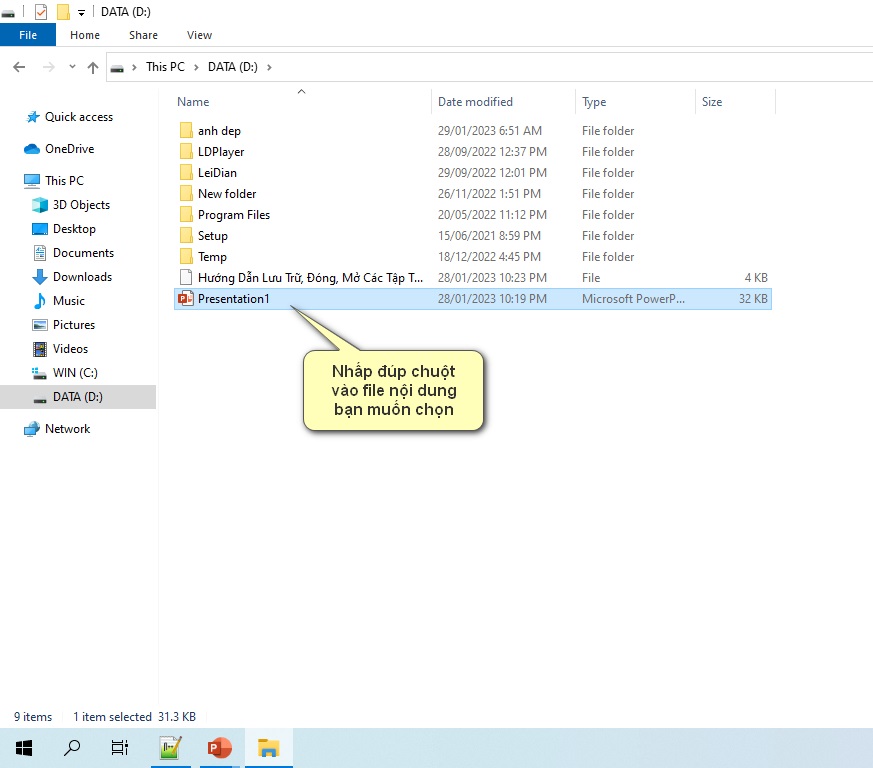The image size is (873, 768).
Task: Select the WIN (C:) drive
Action: pyautogui.click(x=75, y=372)
